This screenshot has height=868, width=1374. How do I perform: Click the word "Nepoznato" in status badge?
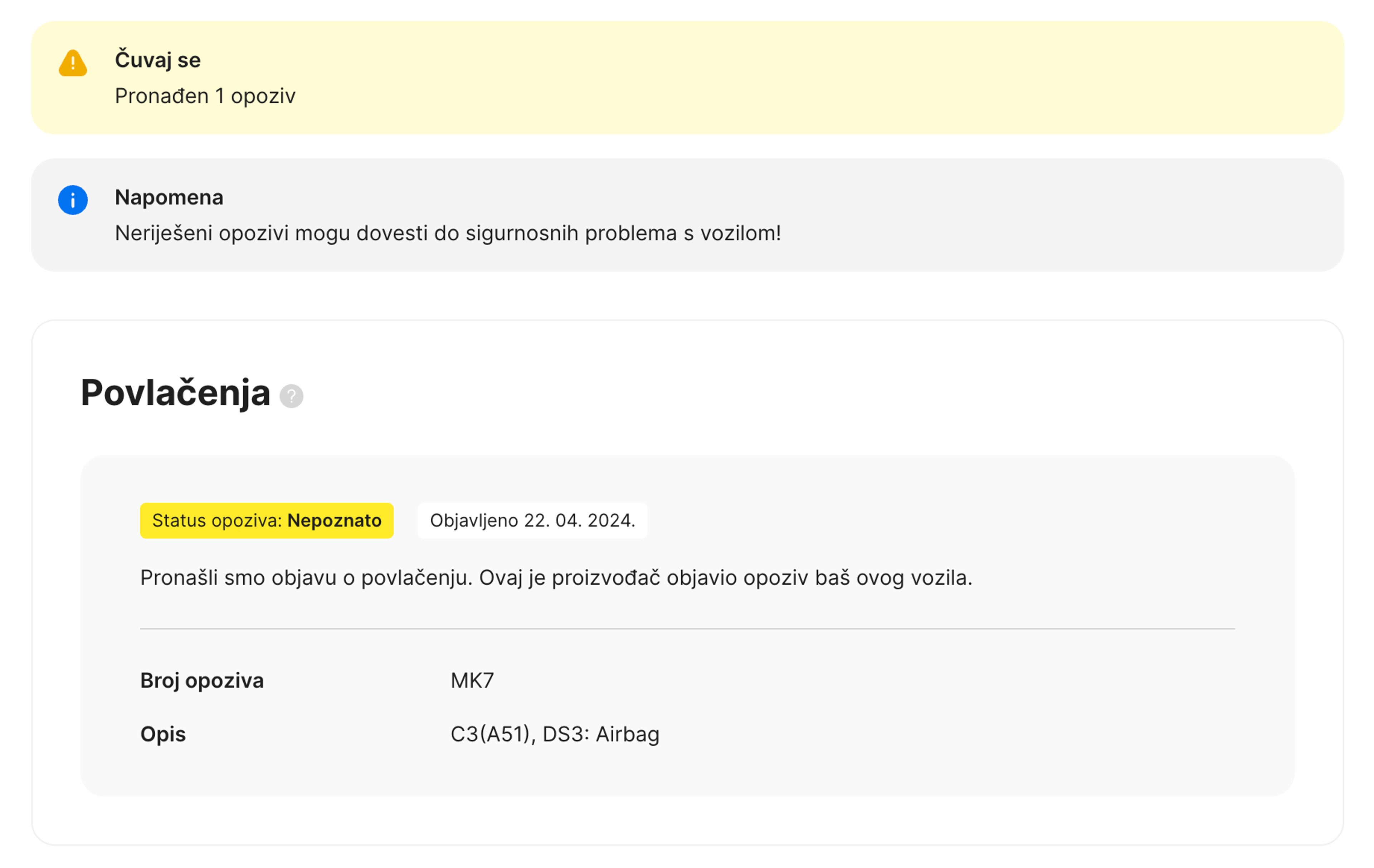334,520
